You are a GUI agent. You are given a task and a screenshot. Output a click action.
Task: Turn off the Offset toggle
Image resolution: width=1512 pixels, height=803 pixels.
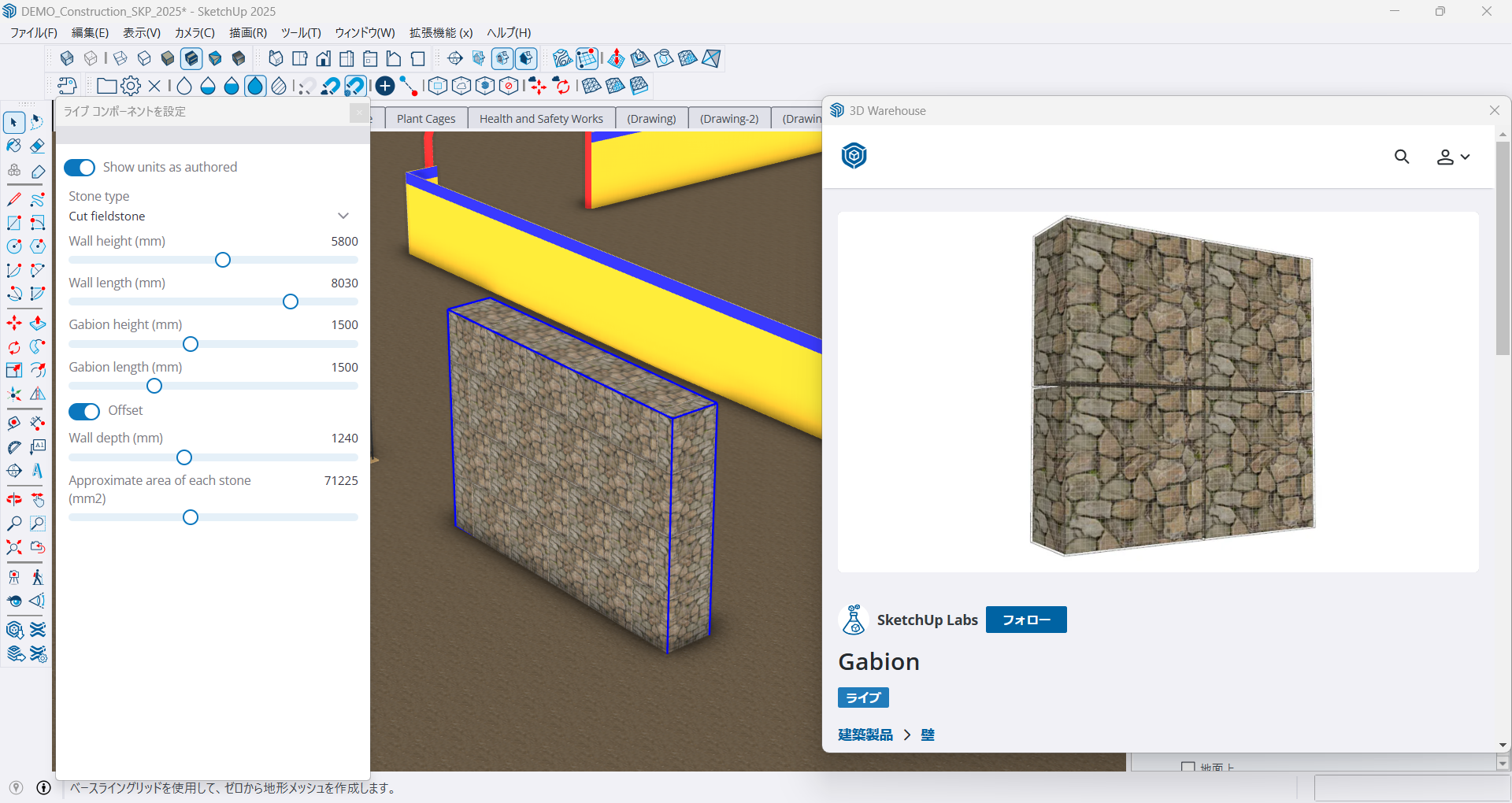pyautogui.click(x=84, y=411)
